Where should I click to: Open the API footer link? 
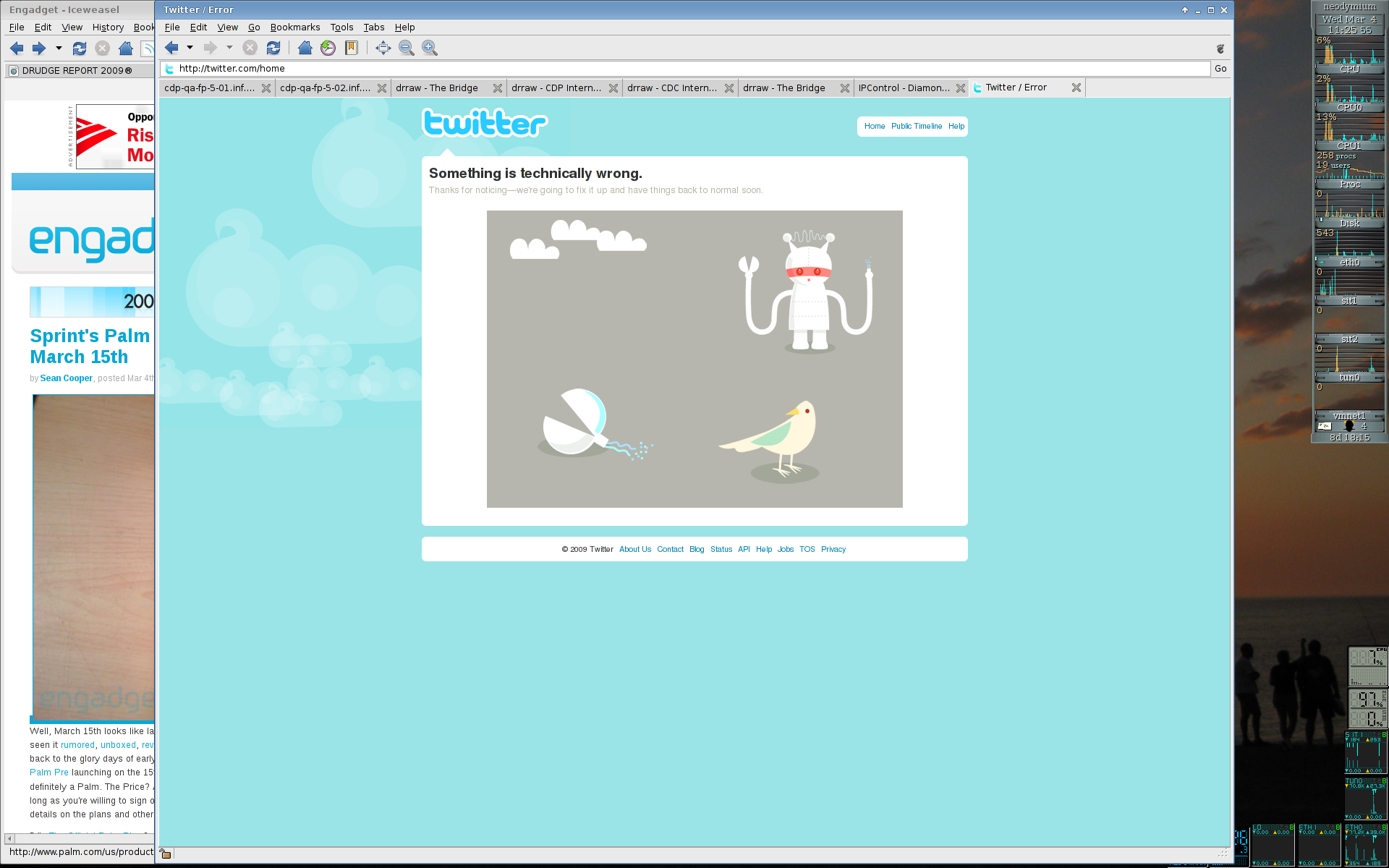pyautogui.click(x=744, y=549)
